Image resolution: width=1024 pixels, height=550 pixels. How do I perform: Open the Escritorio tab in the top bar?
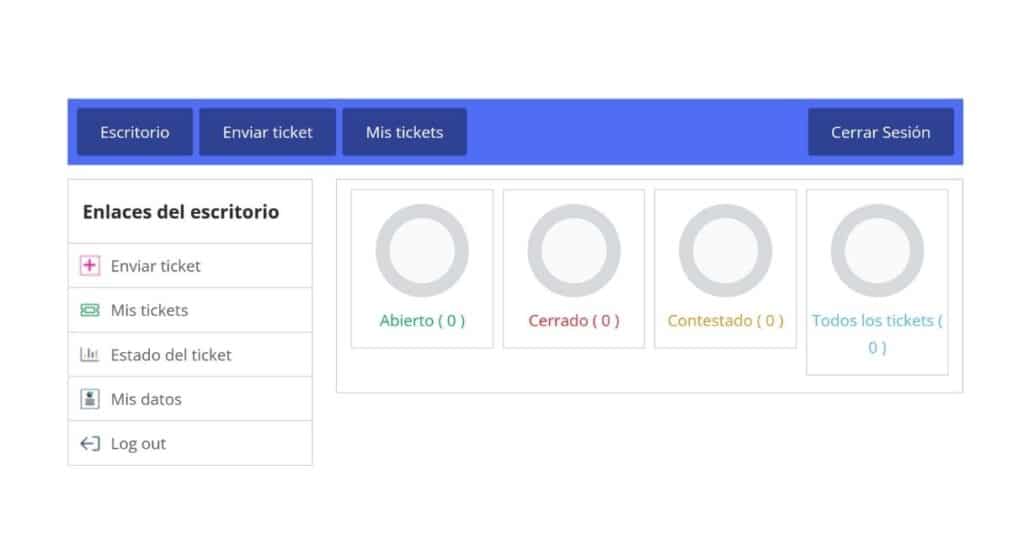click(135, 132)
